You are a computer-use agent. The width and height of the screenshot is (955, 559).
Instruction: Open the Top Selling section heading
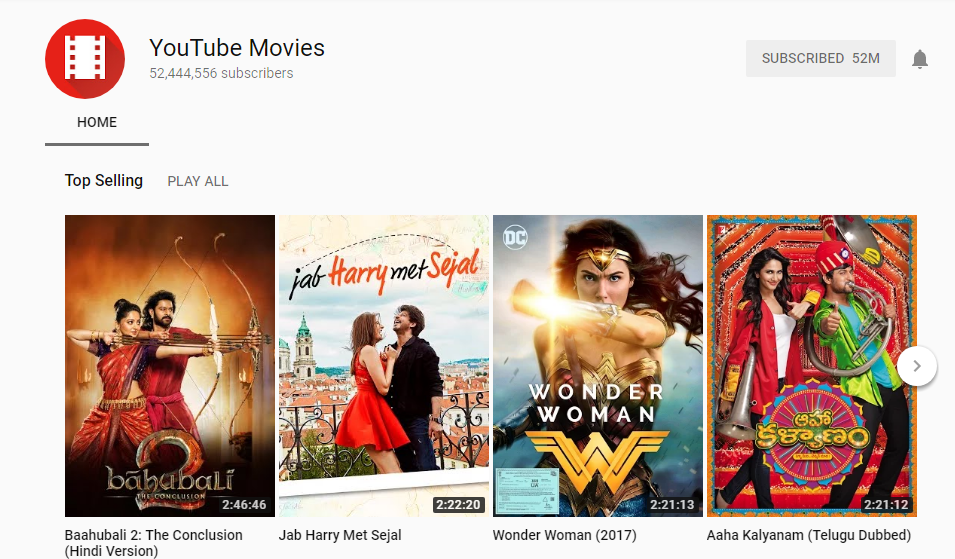click(104, 181)
